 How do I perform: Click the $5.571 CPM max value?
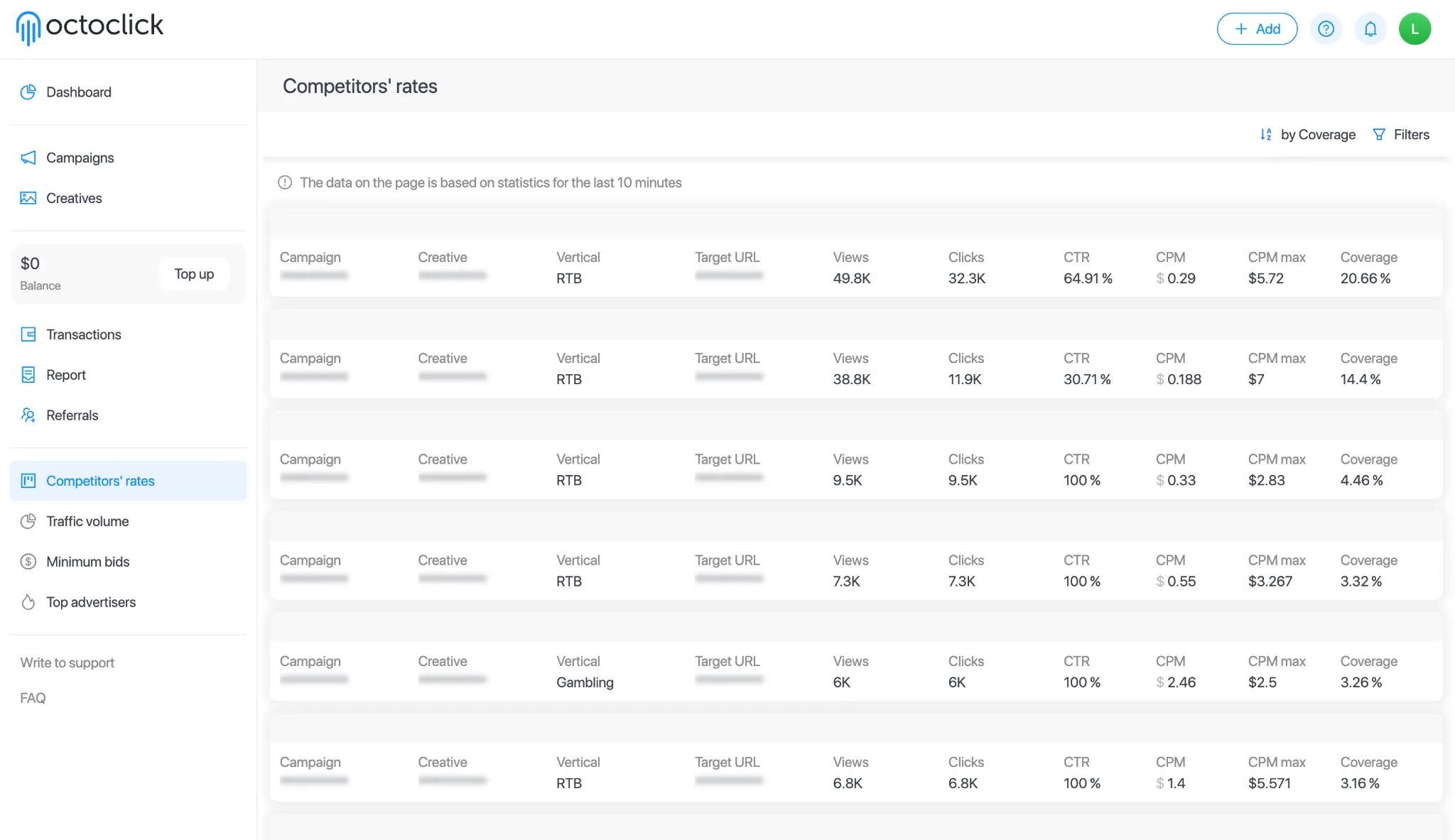point(1270,783)
